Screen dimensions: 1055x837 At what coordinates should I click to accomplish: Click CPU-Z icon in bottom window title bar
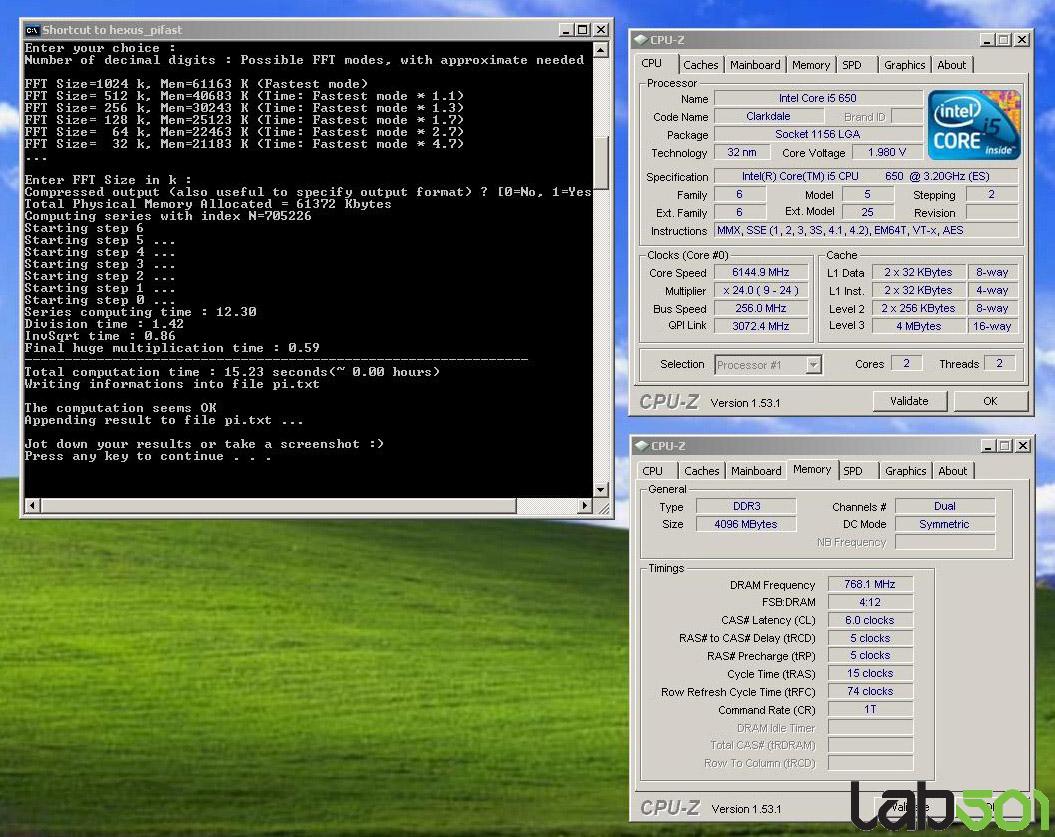coord(641,445)
